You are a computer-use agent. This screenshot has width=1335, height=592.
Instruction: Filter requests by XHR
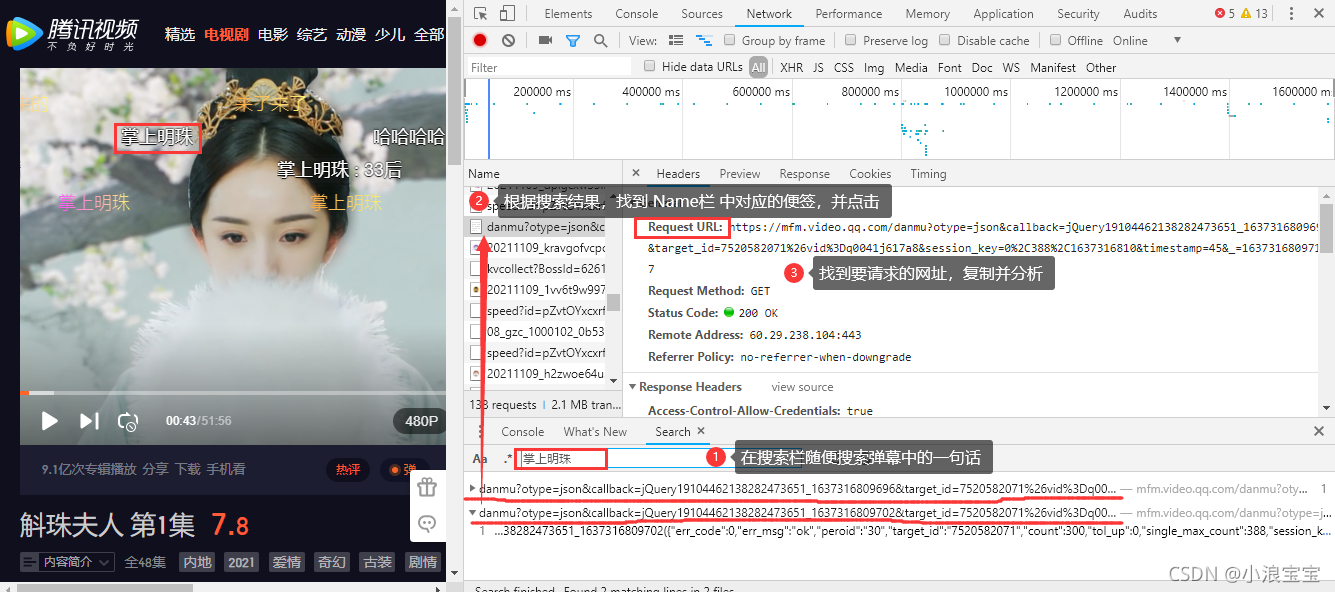click(791, 67)
